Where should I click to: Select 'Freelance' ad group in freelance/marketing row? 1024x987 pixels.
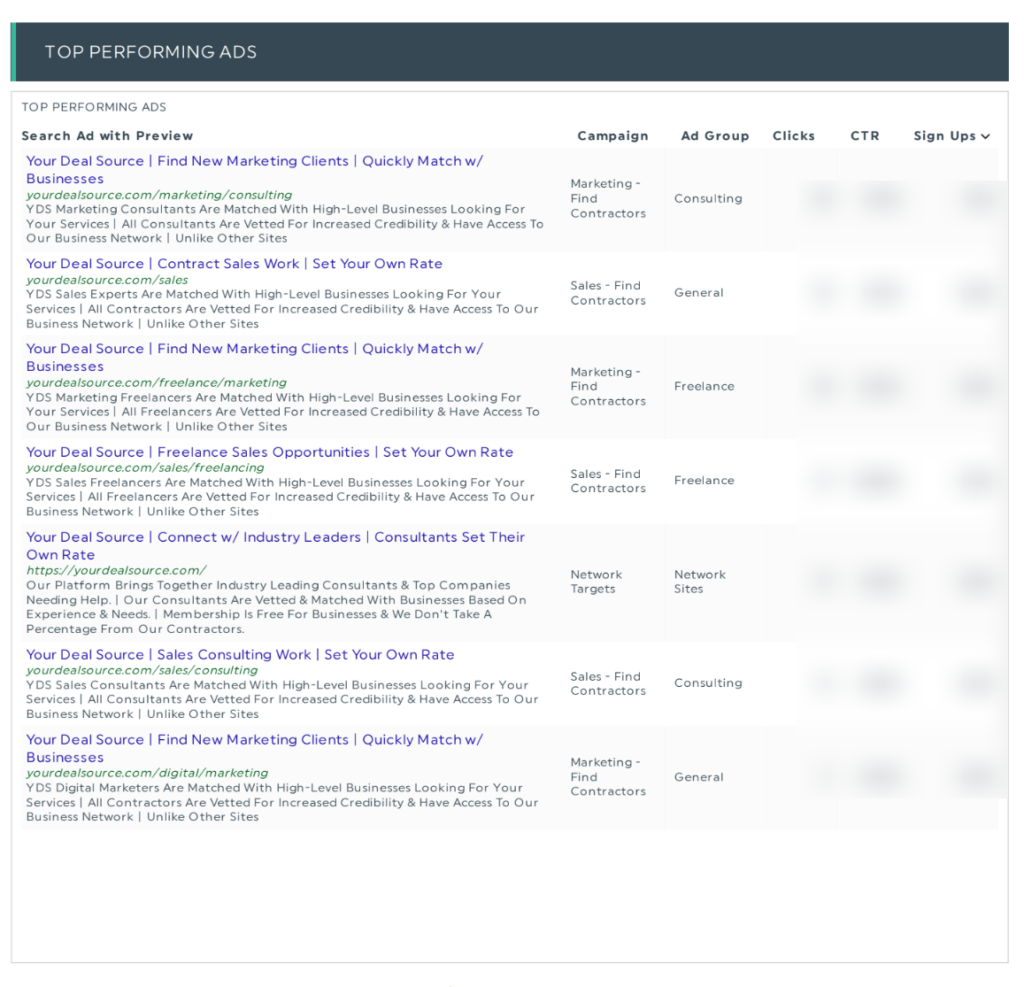point(704,386)
